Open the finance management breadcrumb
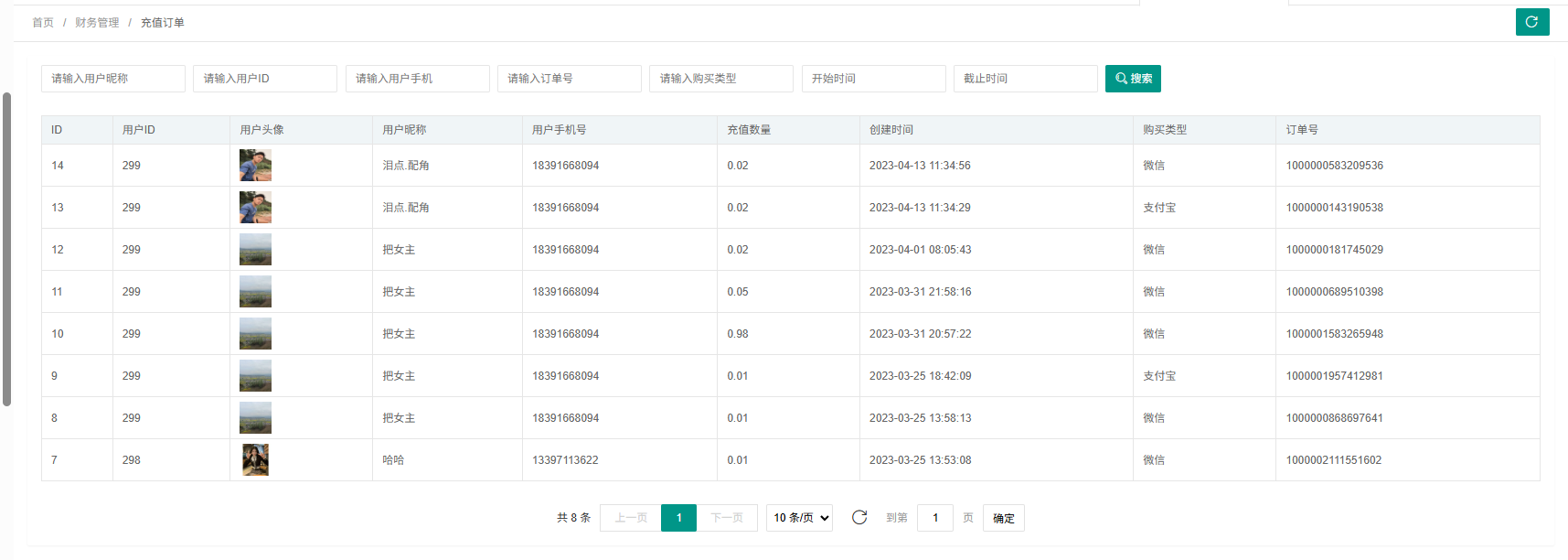 tap(97, 23)
